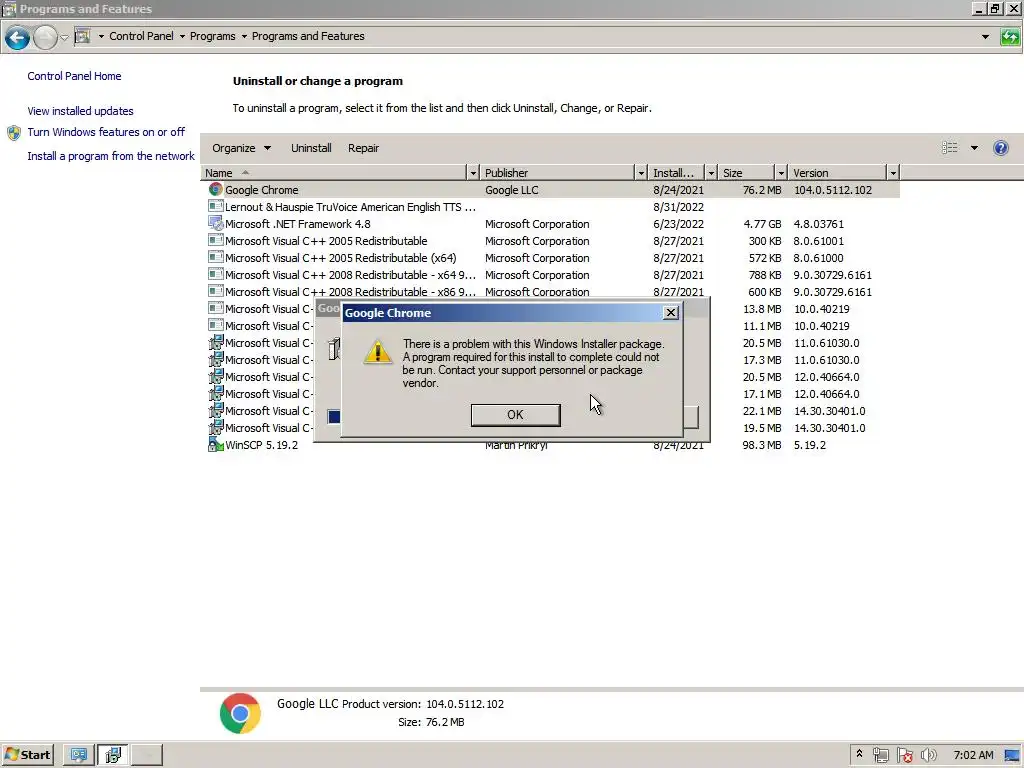
Task: Click version 4.8.03761 cell
Action: click(x=818, y=224)
